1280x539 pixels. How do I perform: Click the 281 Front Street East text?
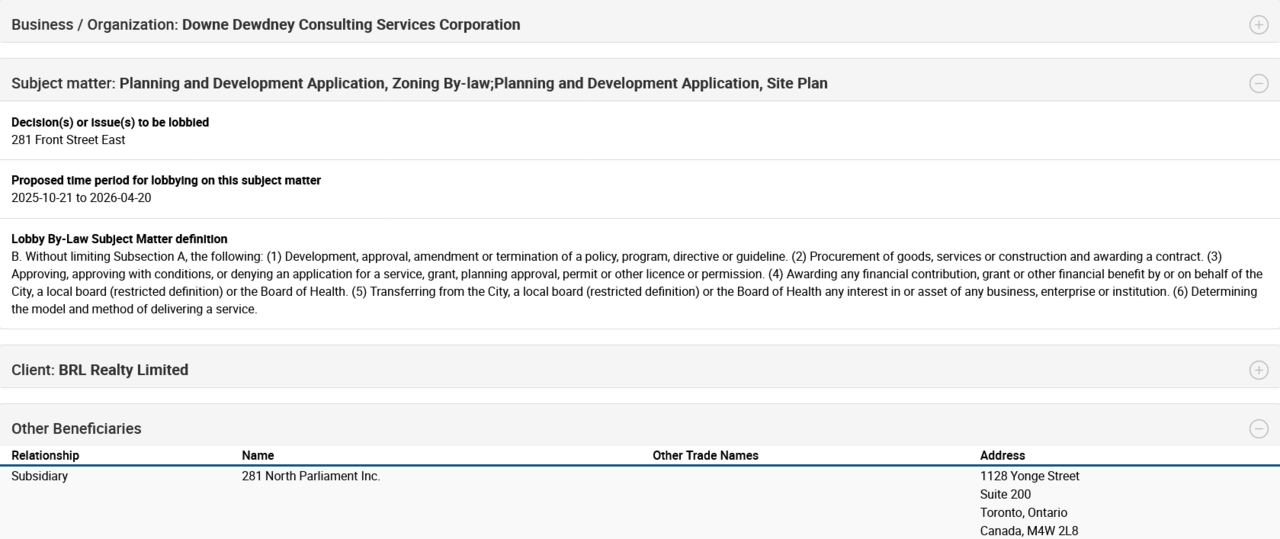[68, 140]
